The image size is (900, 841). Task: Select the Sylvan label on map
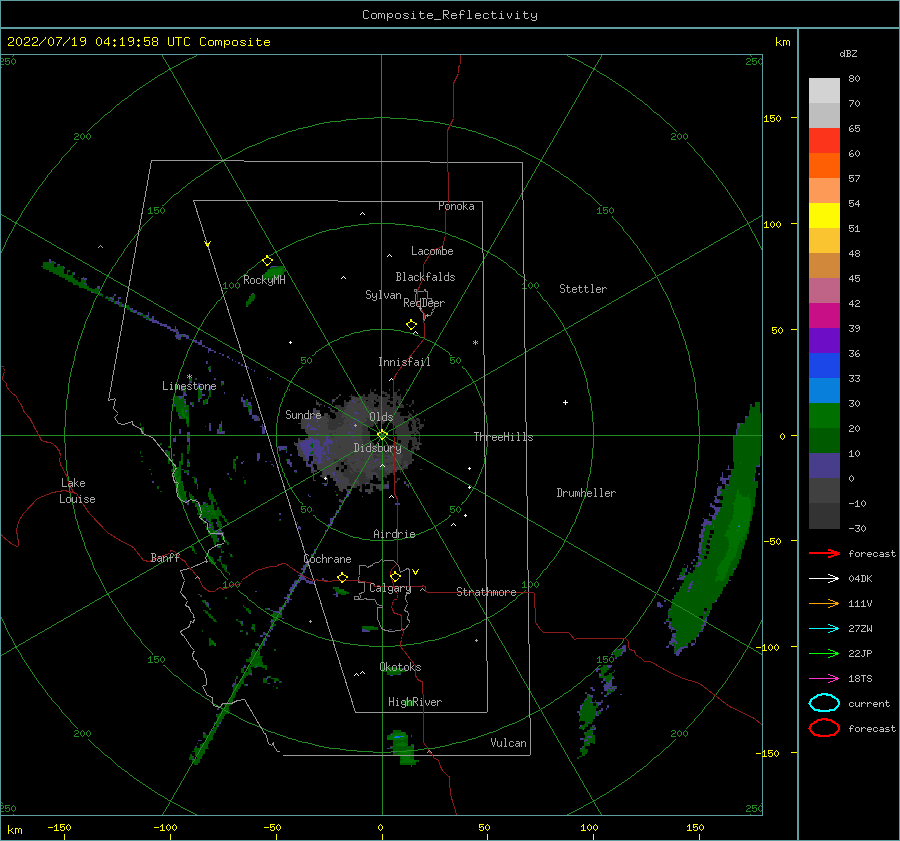[x=383, y=295]
